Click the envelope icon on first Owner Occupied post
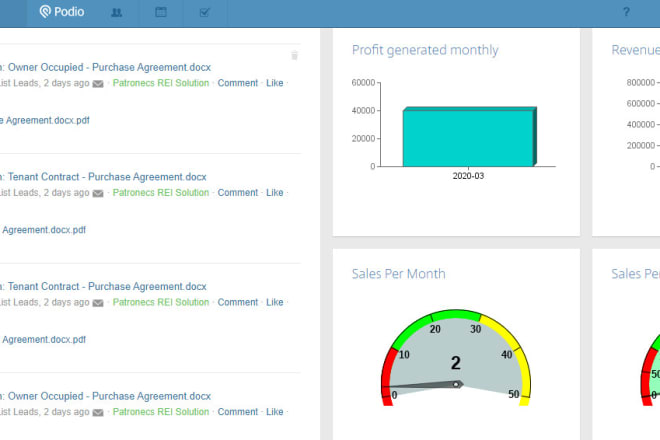 coord(98,84)
